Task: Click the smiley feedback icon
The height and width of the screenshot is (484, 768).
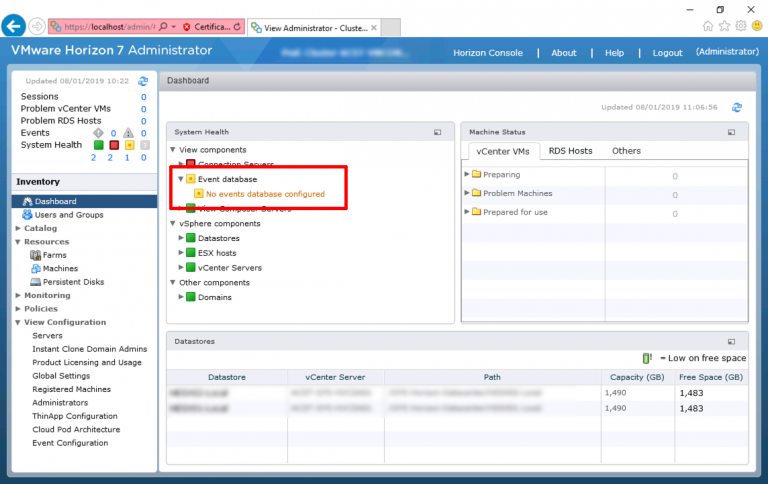Action: point(757,26)
